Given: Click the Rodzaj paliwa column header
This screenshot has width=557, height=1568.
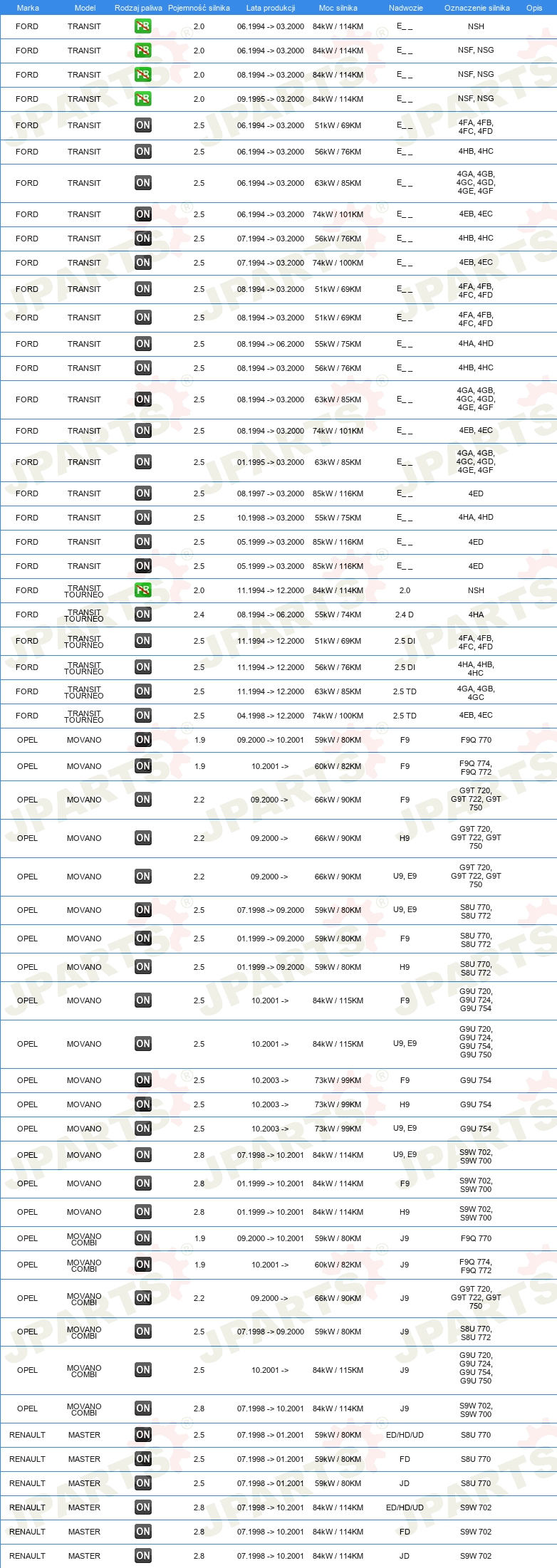Looking at the screenshot, I should [x=138, y=8].
